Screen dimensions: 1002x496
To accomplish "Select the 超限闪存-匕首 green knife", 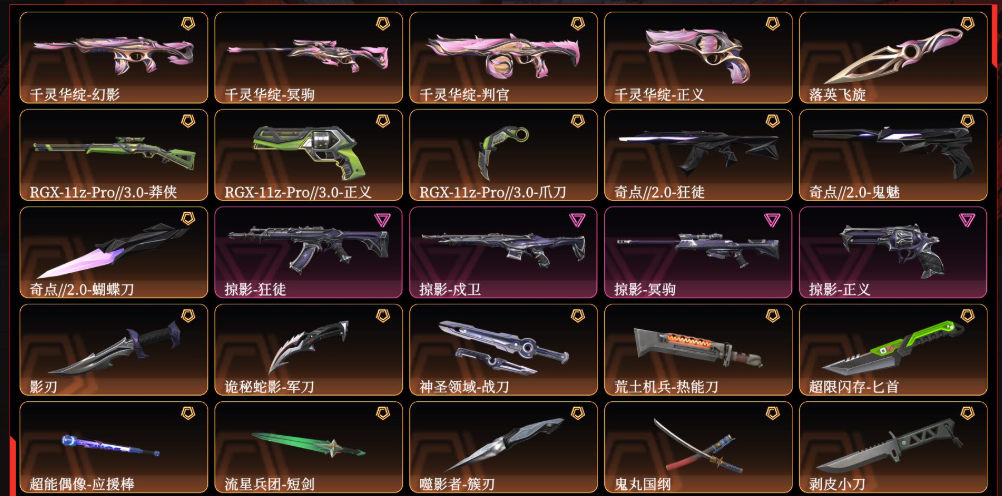I will tap(893, 350).
